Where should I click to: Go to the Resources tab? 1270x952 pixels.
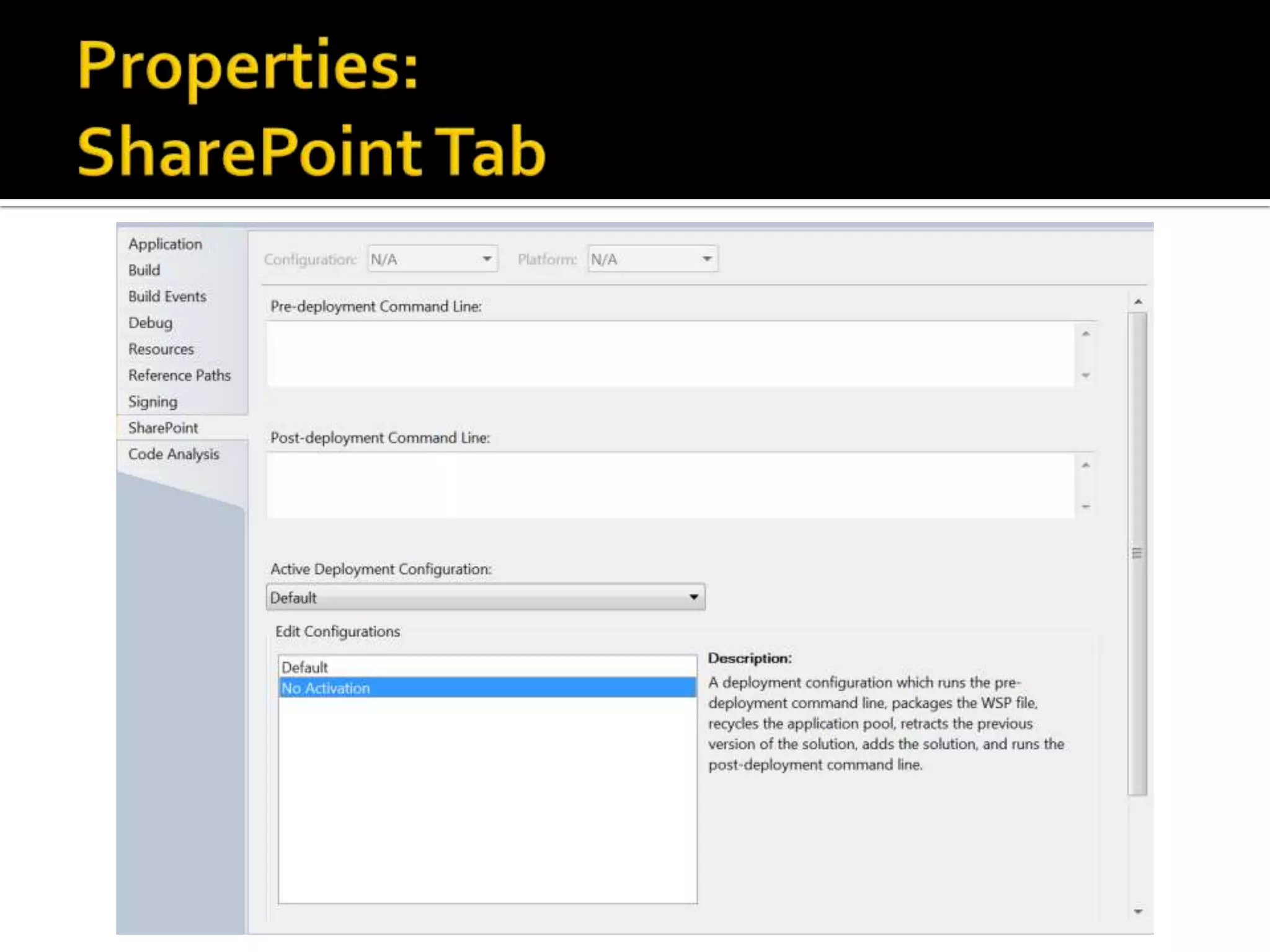(x=161, y=349)
